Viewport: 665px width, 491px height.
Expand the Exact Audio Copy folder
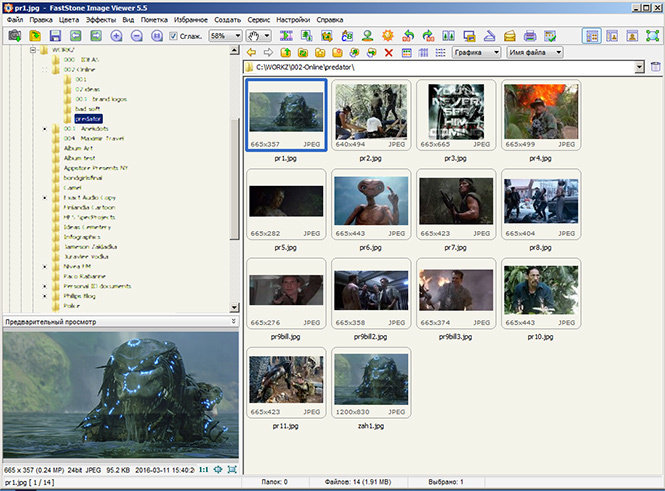click(x=46, y=200)
